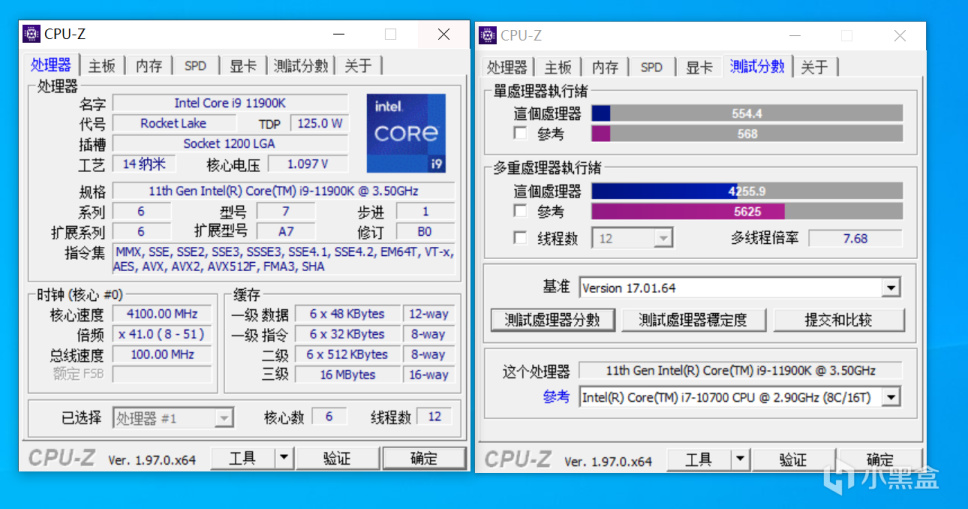
Task: Minimize the left CPU-Z window
Action: (x=338, y=35)
